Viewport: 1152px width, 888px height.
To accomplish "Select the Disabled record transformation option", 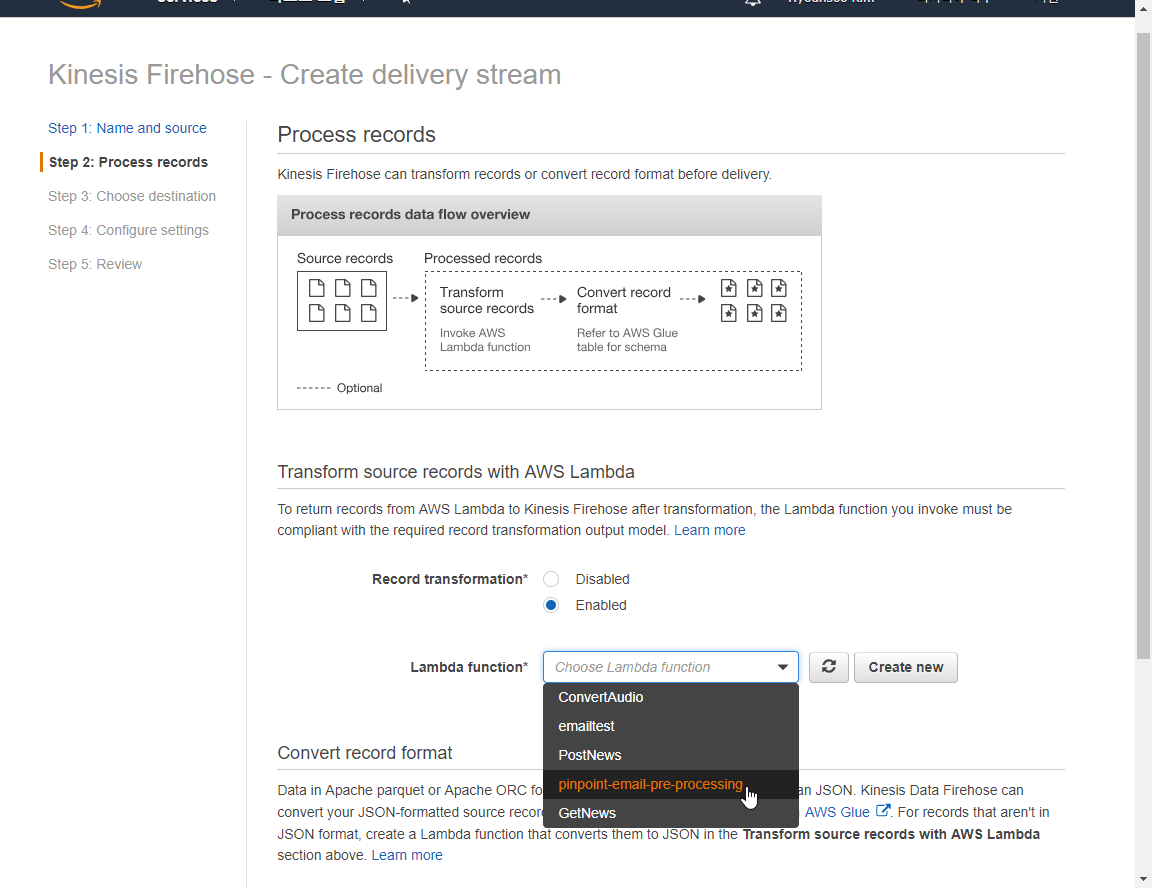I will 551,579.
